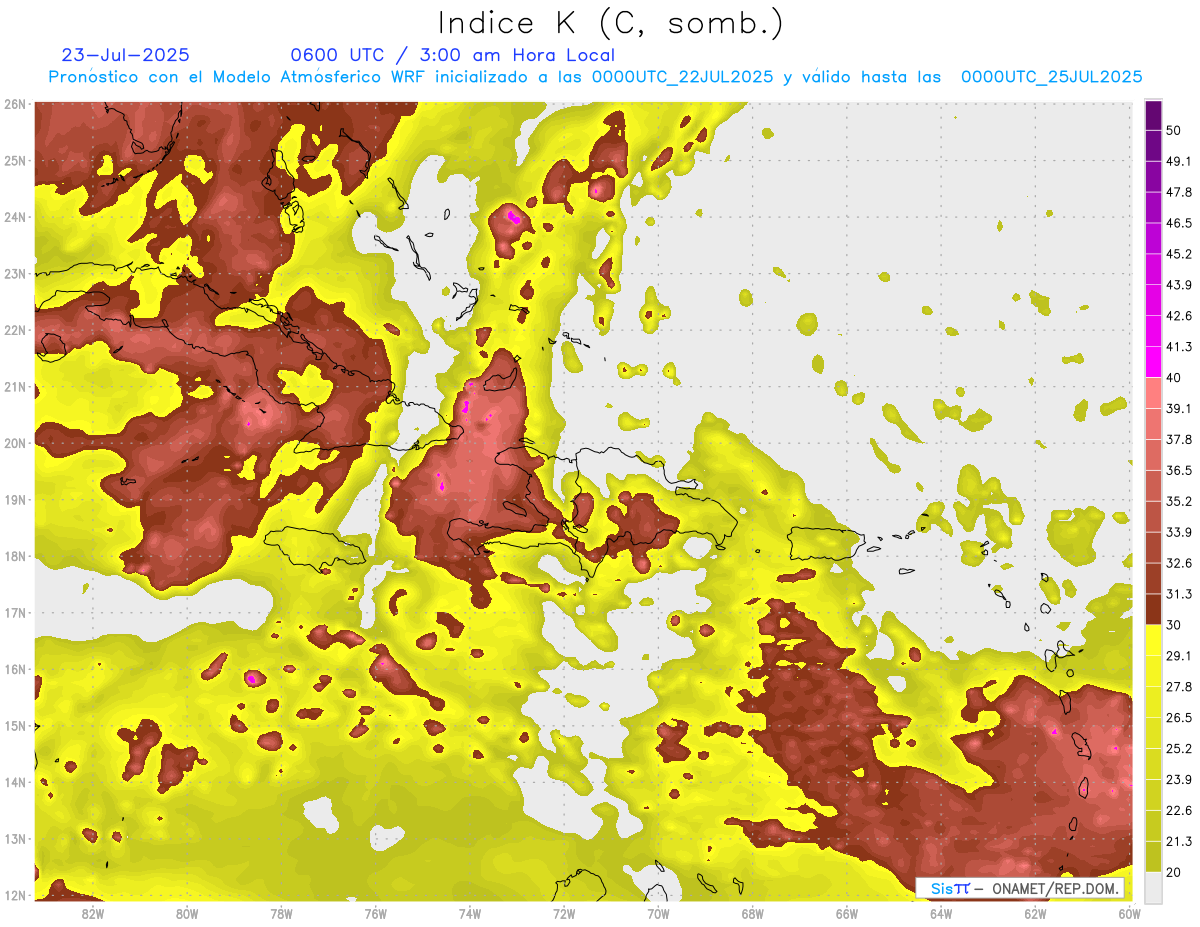Click the "70W" longitude label
The image size is (1200, 927).
pos(658,914)
